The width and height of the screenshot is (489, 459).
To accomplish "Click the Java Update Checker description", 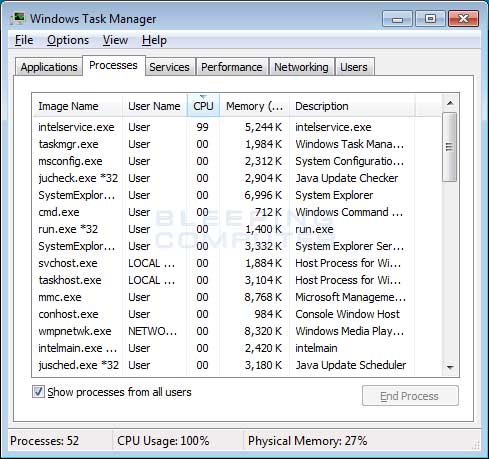I will coord(347,178).
